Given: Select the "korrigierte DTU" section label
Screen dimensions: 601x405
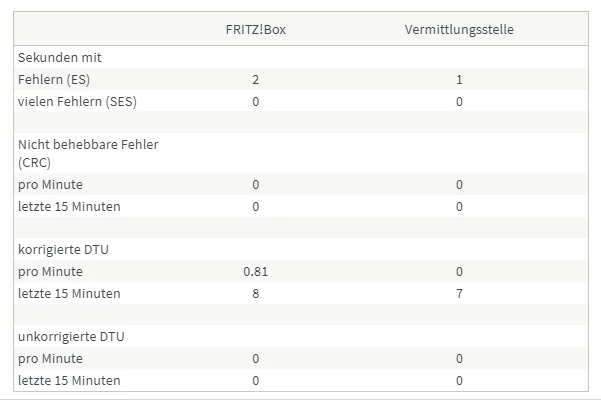Looking at the screenshot, I should click(64, 249).
